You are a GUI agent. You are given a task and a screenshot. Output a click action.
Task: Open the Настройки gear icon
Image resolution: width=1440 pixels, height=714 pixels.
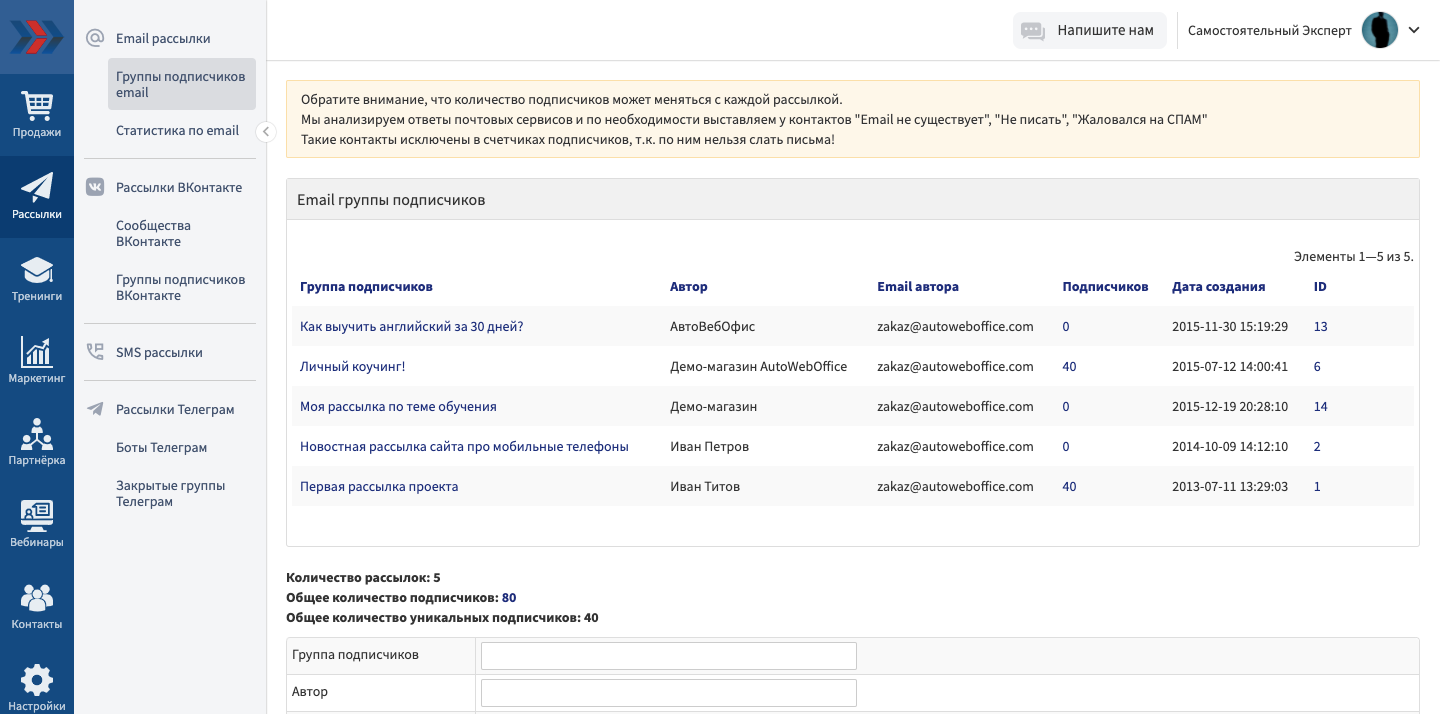pyautogui.click(x=37, y=680)
